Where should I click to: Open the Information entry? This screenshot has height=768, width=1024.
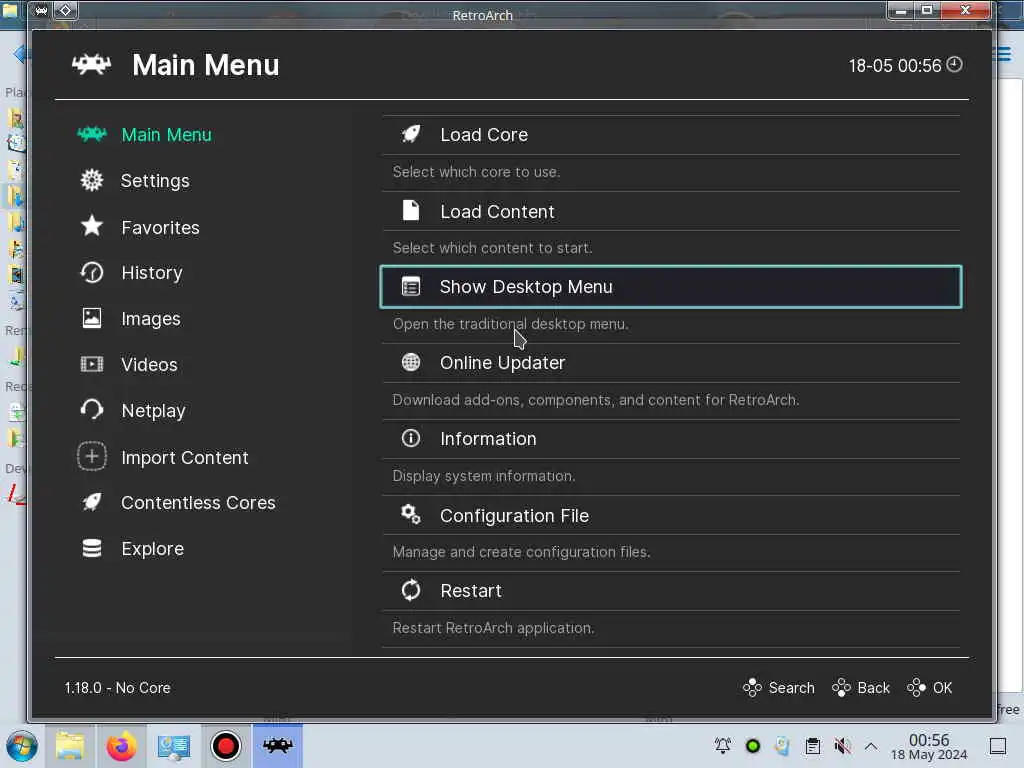tap(671, 439)
